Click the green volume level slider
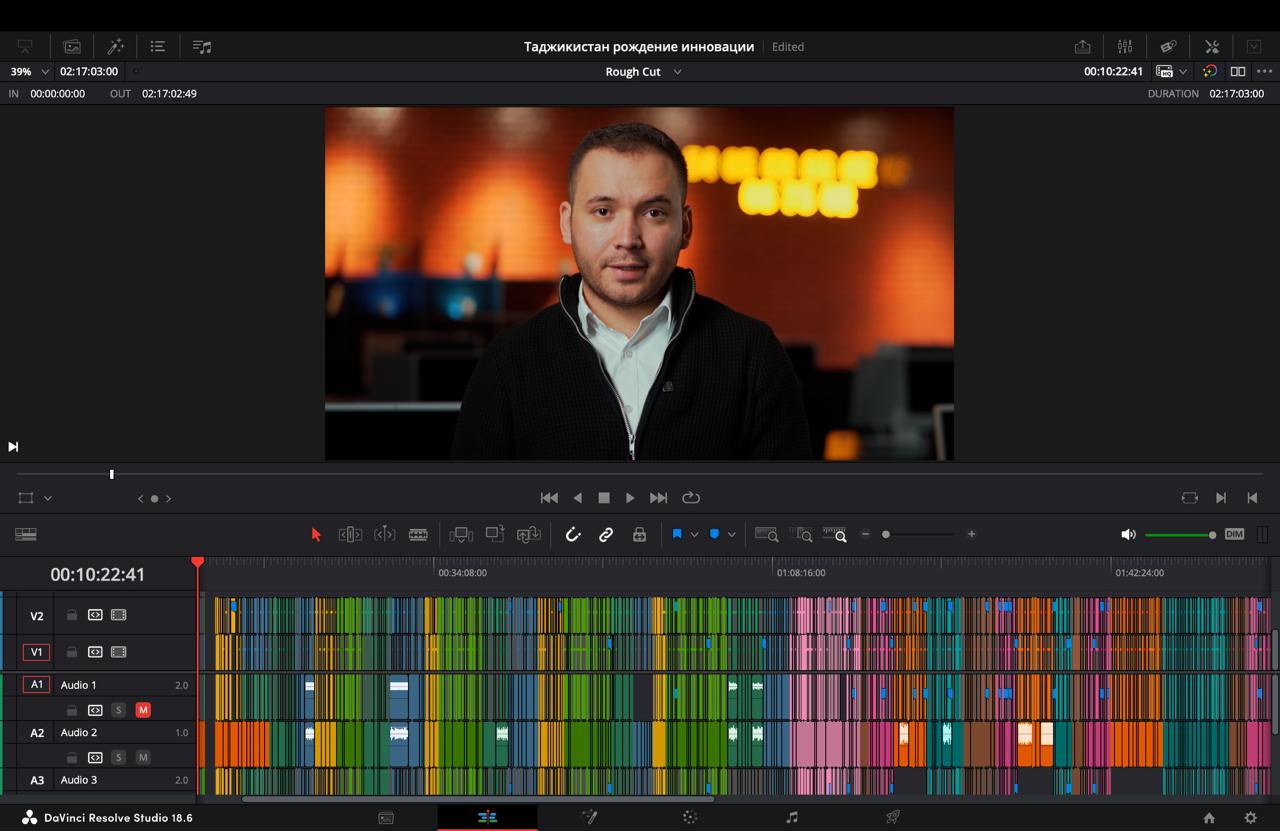Screen dimensions: 1280x831 (x=1178, y=535)
